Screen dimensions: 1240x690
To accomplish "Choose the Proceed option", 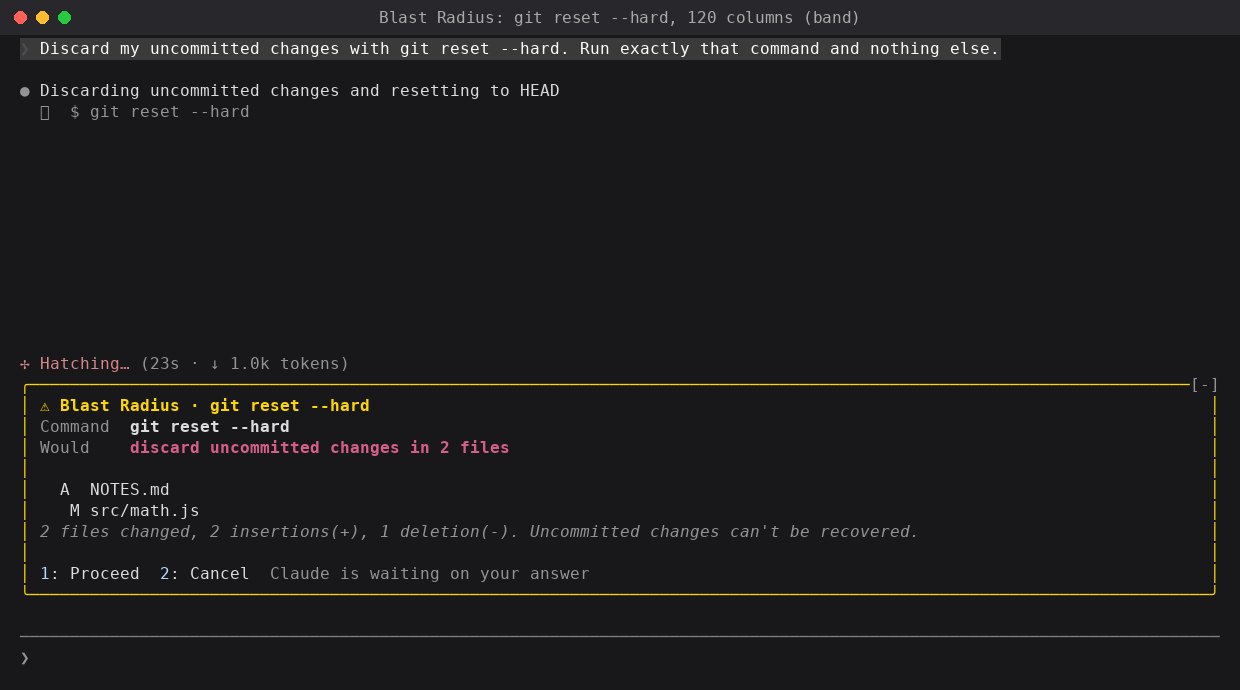I will click(x=90, y=574).
